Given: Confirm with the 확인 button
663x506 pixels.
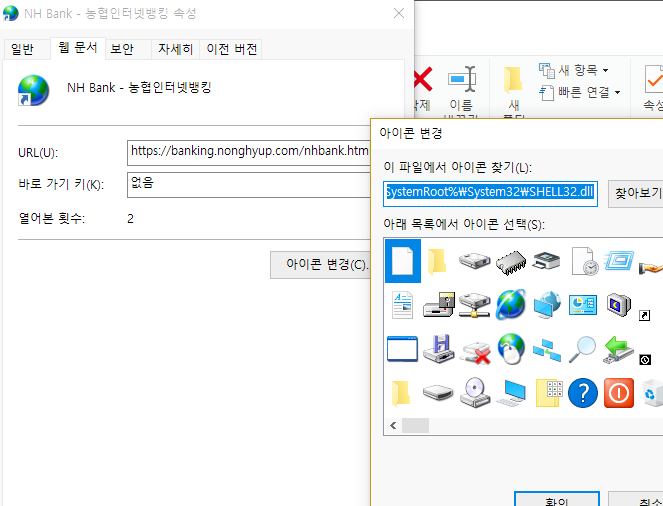Looking at the screenshot, I should [557, 499].
